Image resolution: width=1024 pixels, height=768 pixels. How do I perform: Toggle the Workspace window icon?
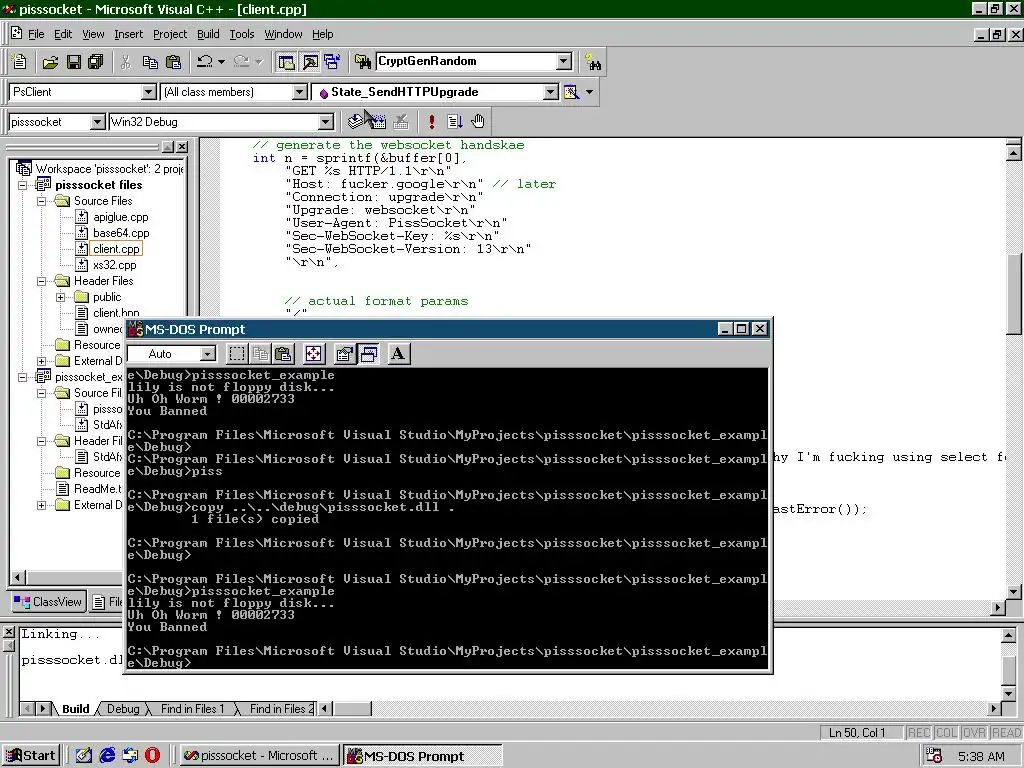point(286,62)
